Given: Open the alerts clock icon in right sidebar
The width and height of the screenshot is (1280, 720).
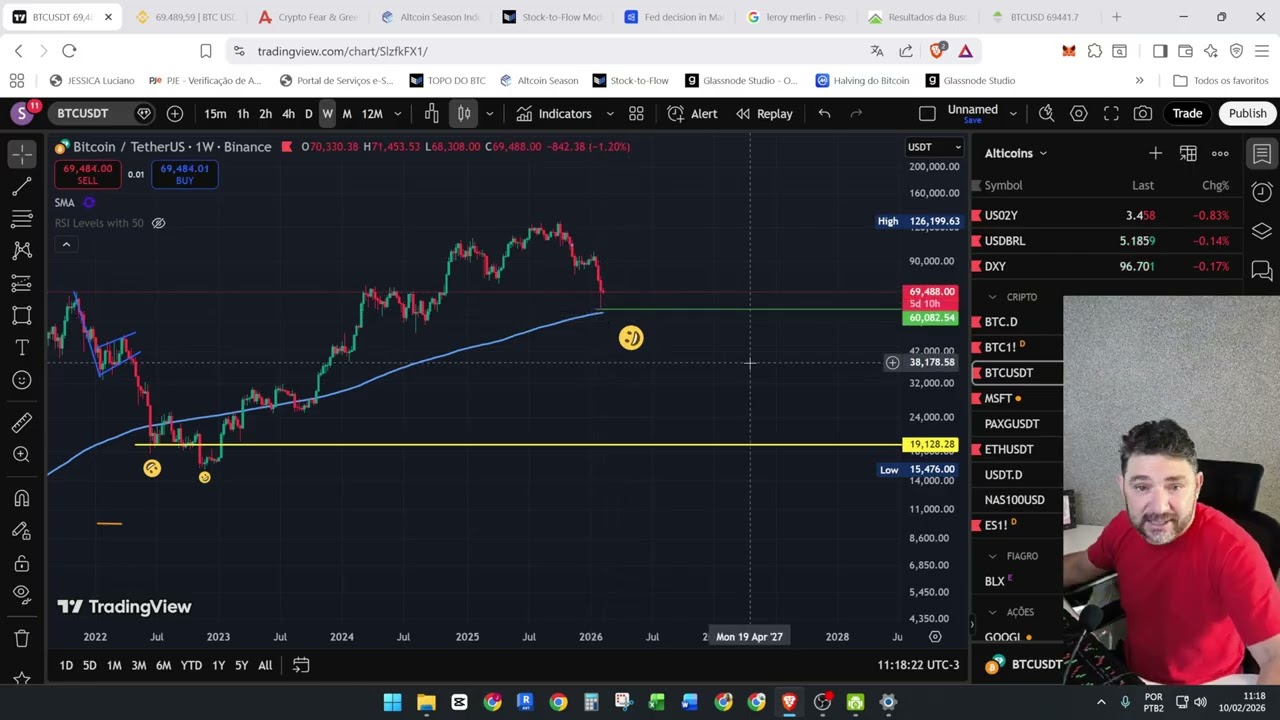Looking at the screenshot, I should (x=1262, y=191).
